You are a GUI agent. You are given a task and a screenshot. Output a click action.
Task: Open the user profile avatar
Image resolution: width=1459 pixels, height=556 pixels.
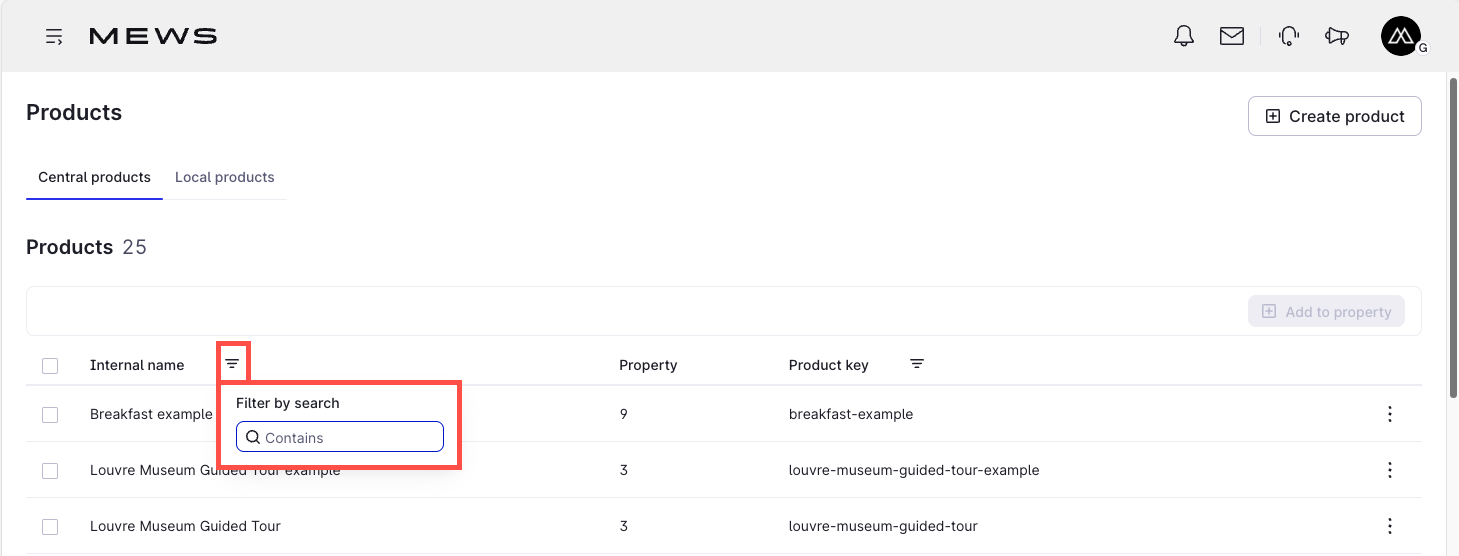(1402, 36)
